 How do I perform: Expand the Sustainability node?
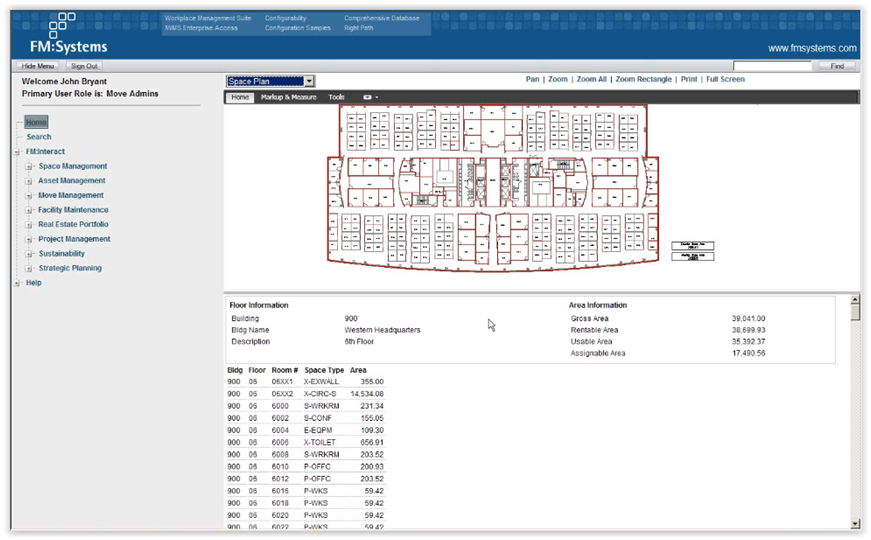click(x=29, y=254)
